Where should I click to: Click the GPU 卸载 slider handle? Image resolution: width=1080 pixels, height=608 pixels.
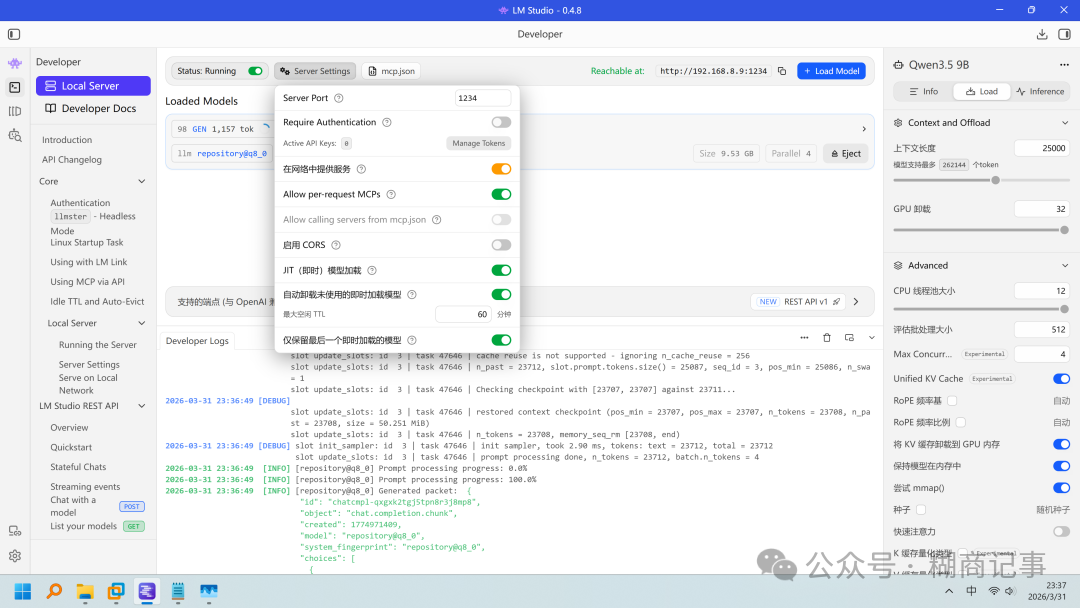1064,229
